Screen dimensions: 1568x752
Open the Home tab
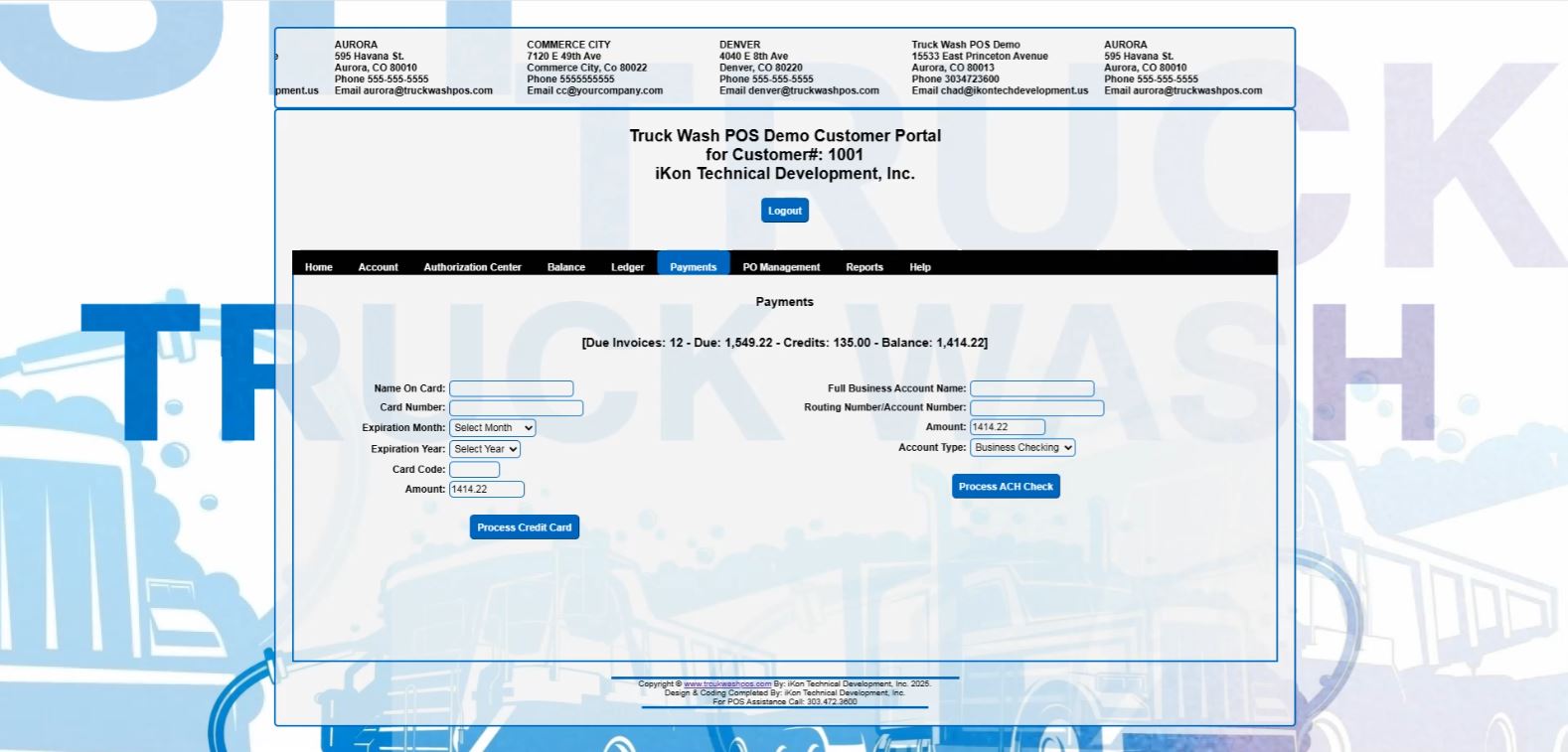click(319, 267)
